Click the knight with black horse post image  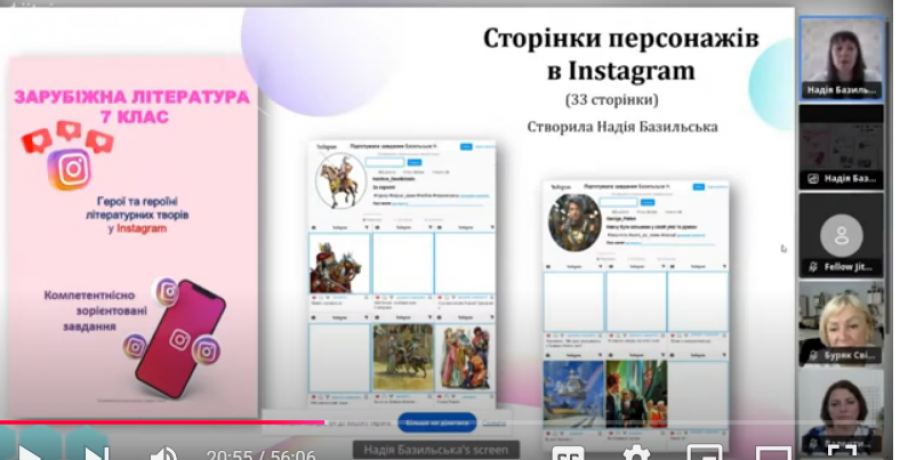(x=403, y=357)
